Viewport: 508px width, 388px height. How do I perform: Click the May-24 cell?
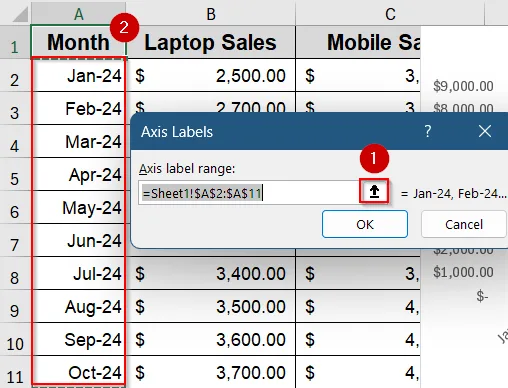point(79,207)
